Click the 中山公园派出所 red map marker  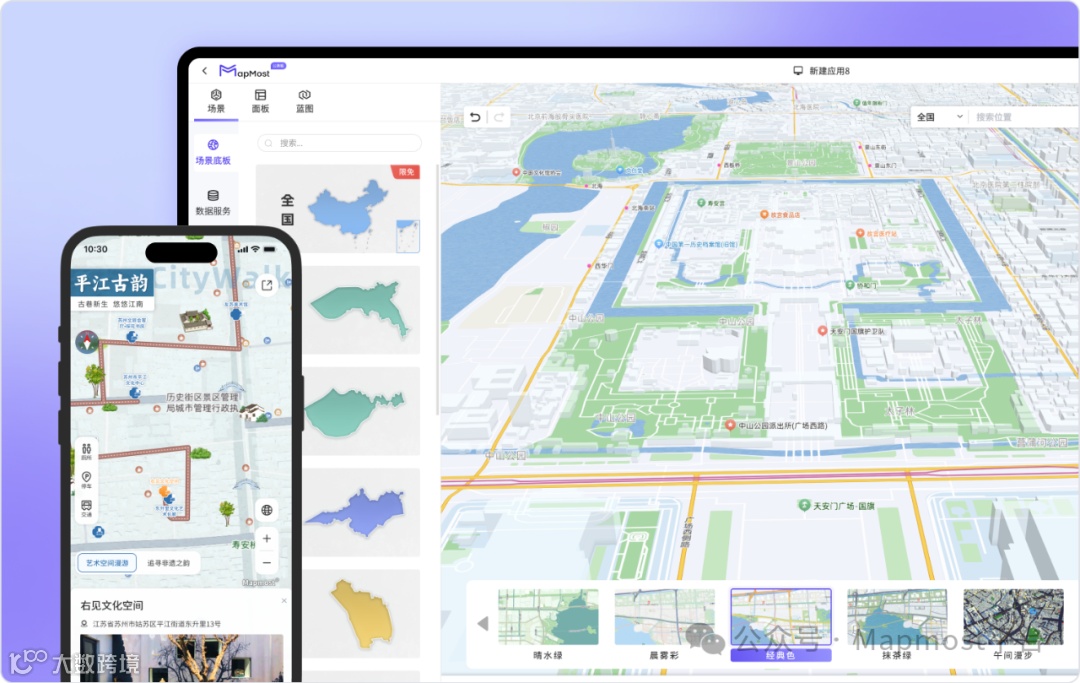730,425
